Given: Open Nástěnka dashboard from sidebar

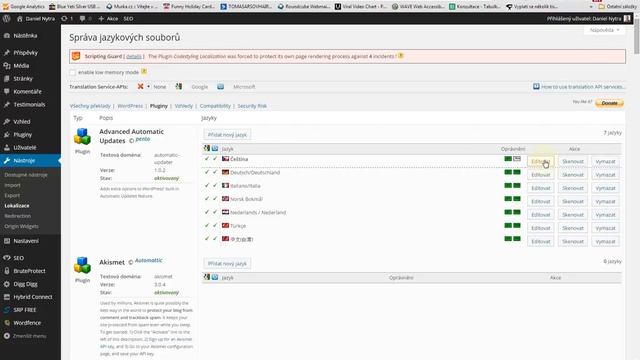Looking at the screenshot, I should pos(25,36).
